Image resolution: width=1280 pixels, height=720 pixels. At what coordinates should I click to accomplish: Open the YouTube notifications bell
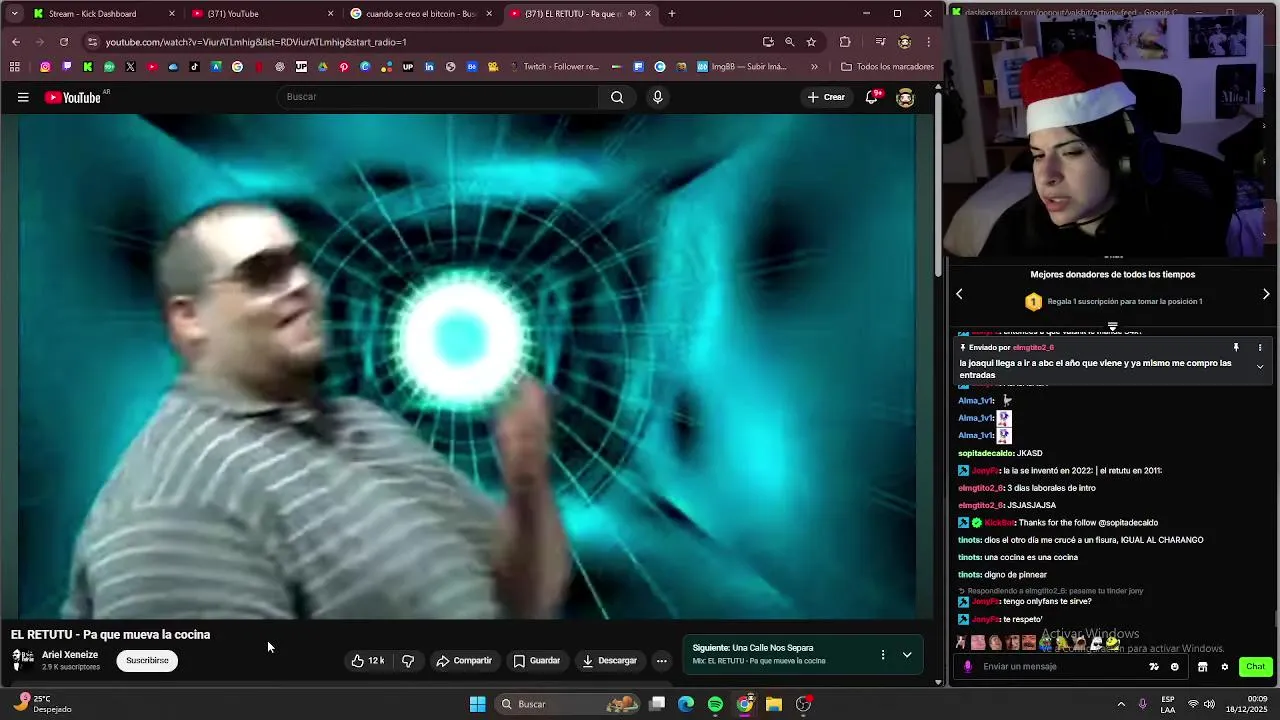coord(872,97)
